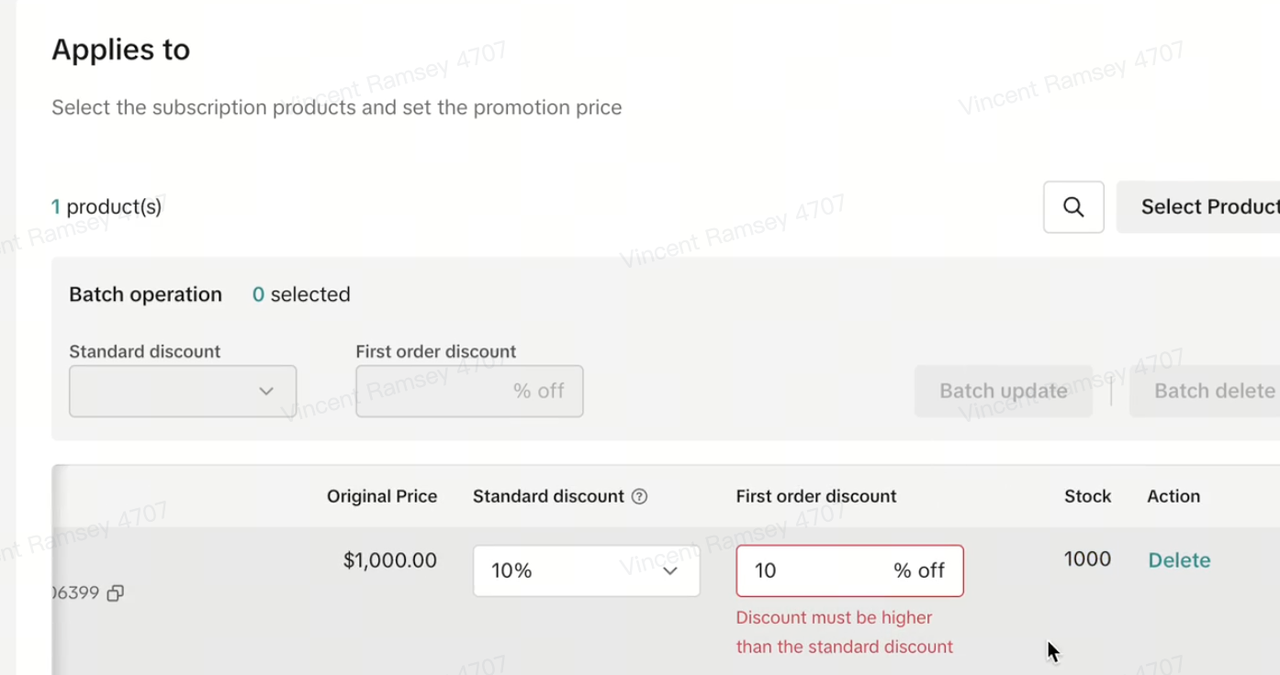
Task: Click the $1,000.00 original price cell
Action: point(389,561)
